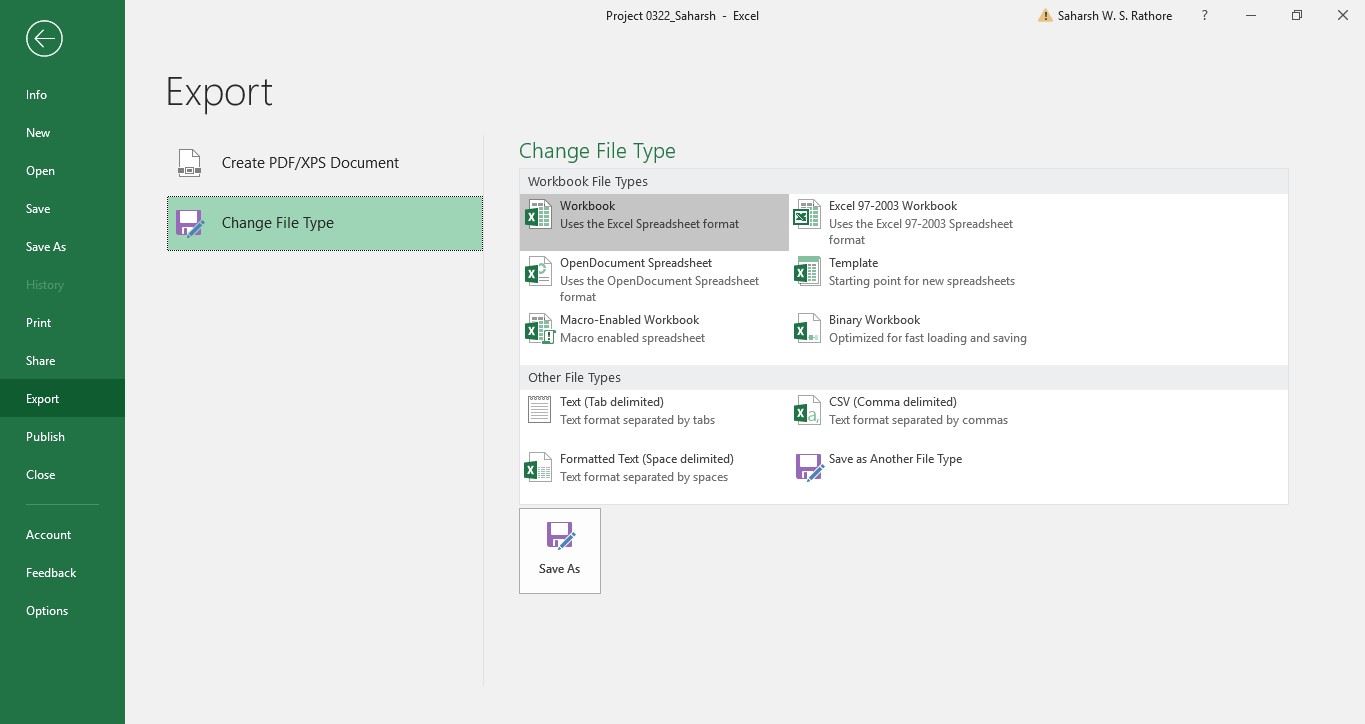Restore down the Excel window

[1296, 16]
